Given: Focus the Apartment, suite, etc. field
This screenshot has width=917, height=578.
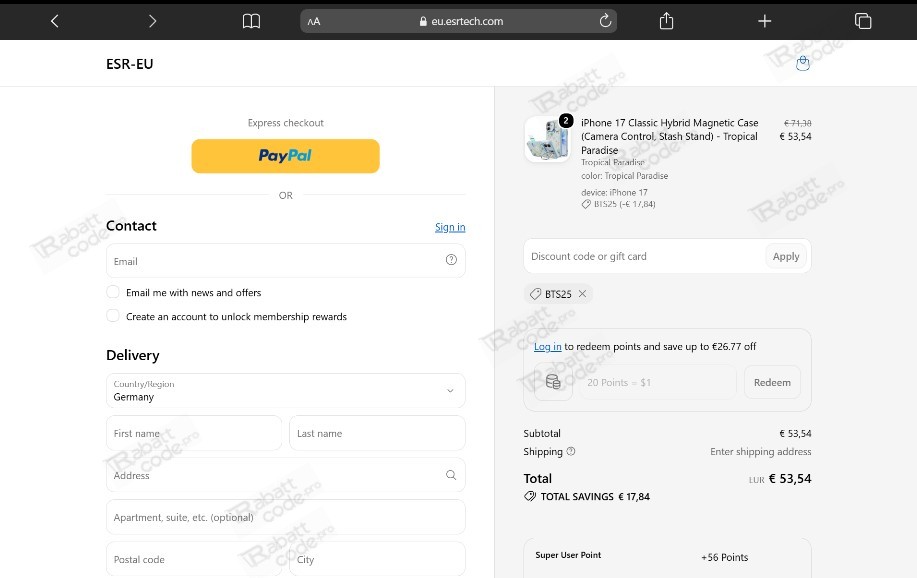Looking at the screenshot, I should (285, 517).
